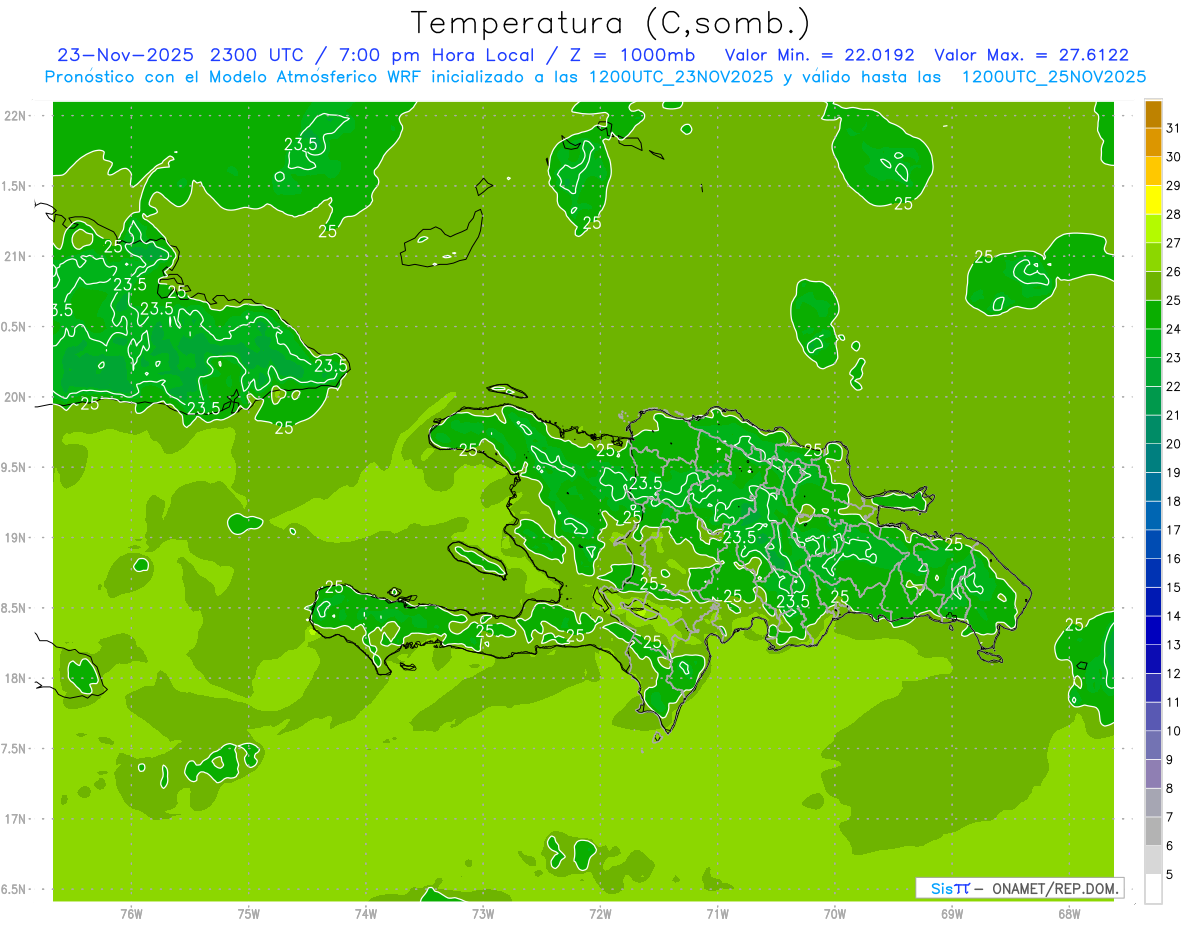Click the 21N latitude axis label
Viewport: 1200px width, 927px height.
click(x=17, y=257)
